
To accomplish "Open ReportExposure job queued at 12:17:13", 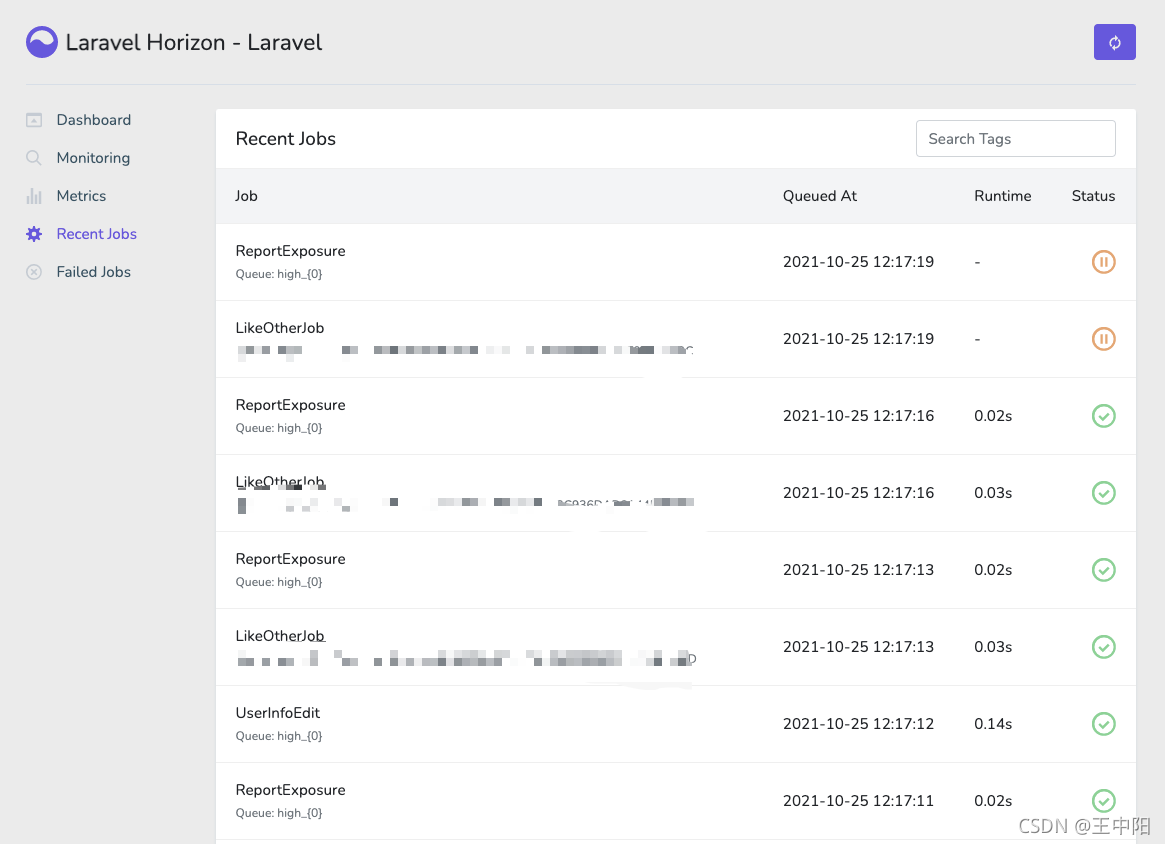I will [x=291, y=559].
